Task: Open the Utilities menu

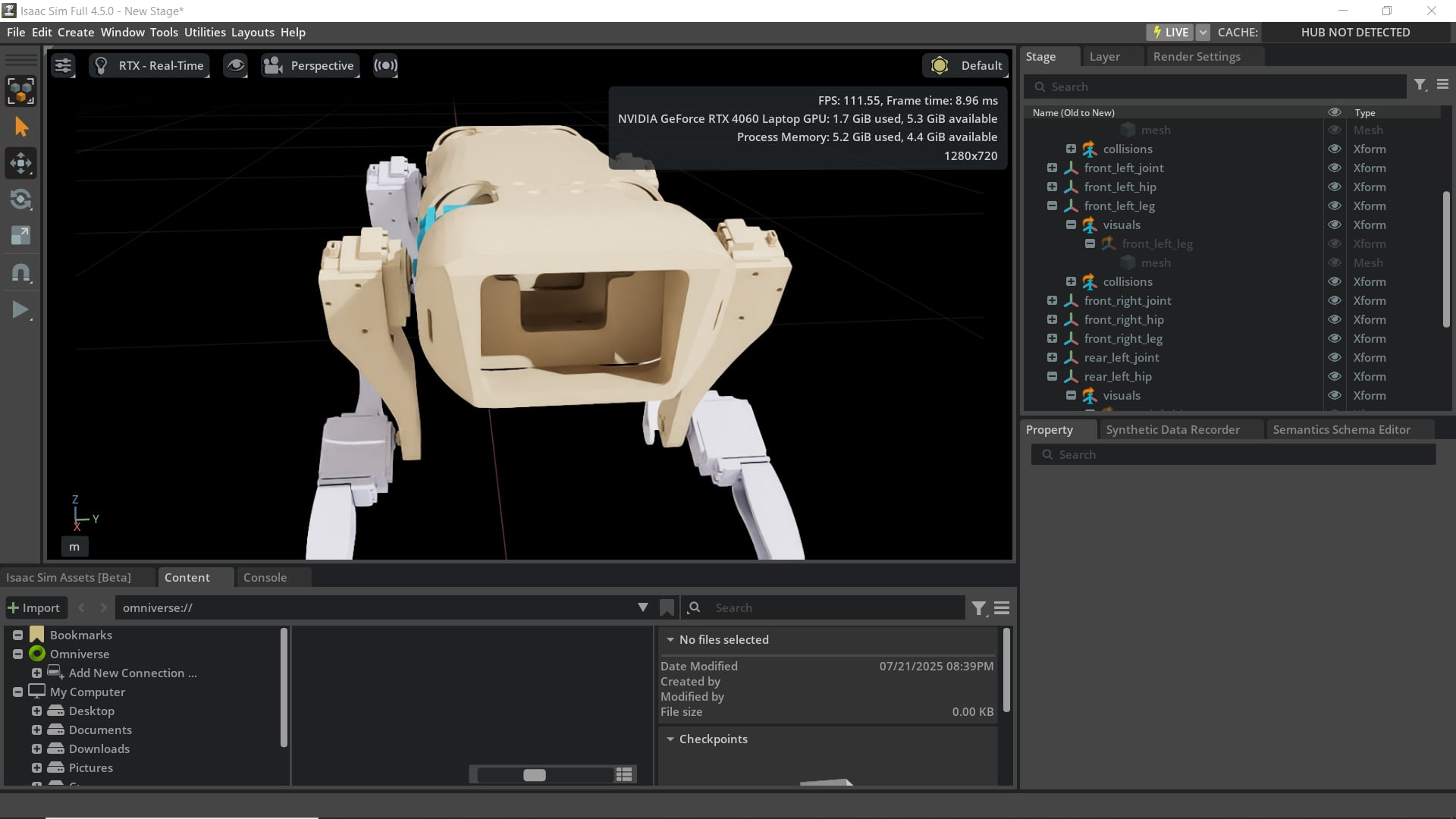Action: [x=205, y=33]
